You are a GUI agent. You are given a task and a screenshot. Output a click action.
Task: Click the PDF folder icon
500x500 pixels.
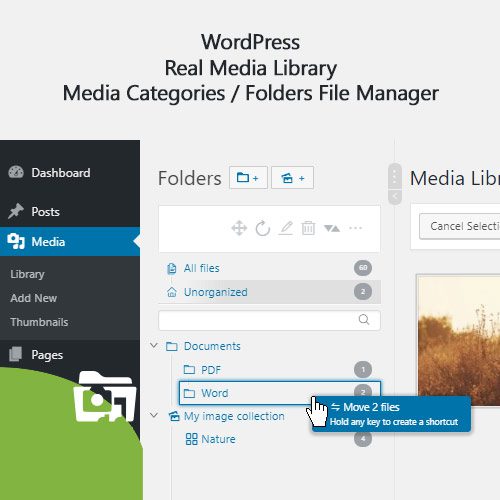[x=189, y=370]
